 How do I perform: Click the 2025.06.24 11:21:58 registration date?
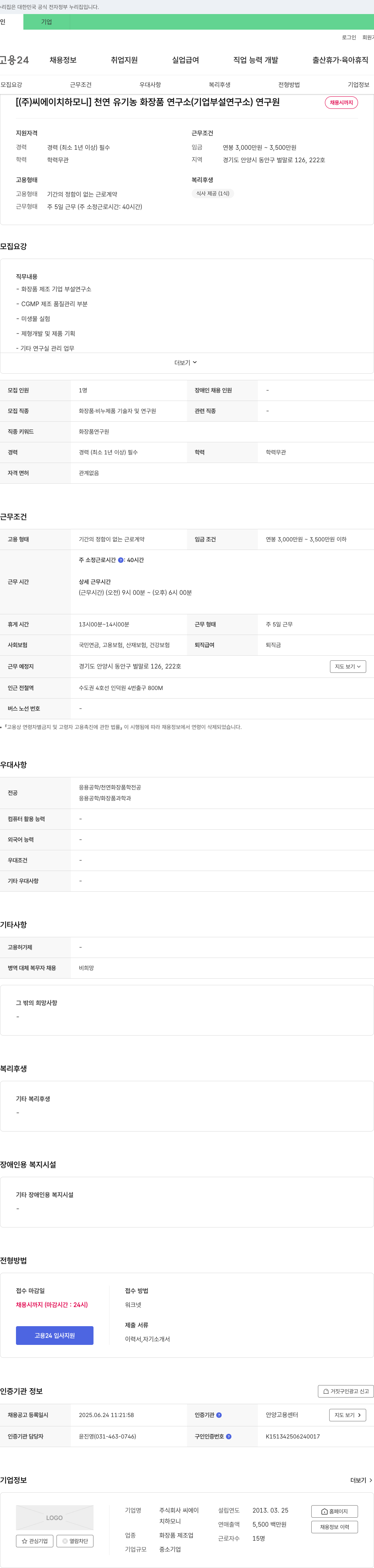click(106, 1415)
